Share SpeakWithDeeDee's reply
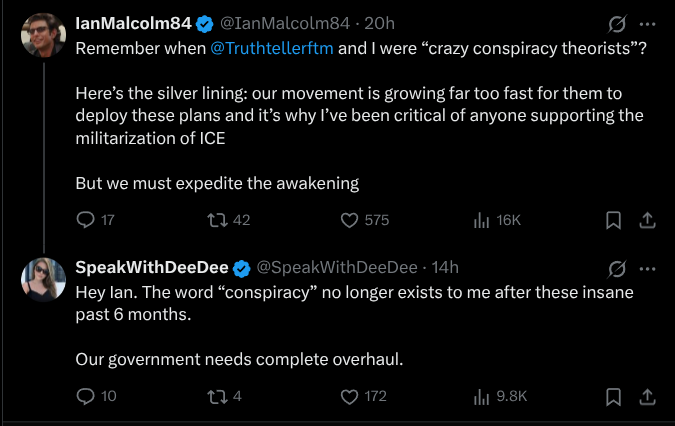 [x=647, y=396]
